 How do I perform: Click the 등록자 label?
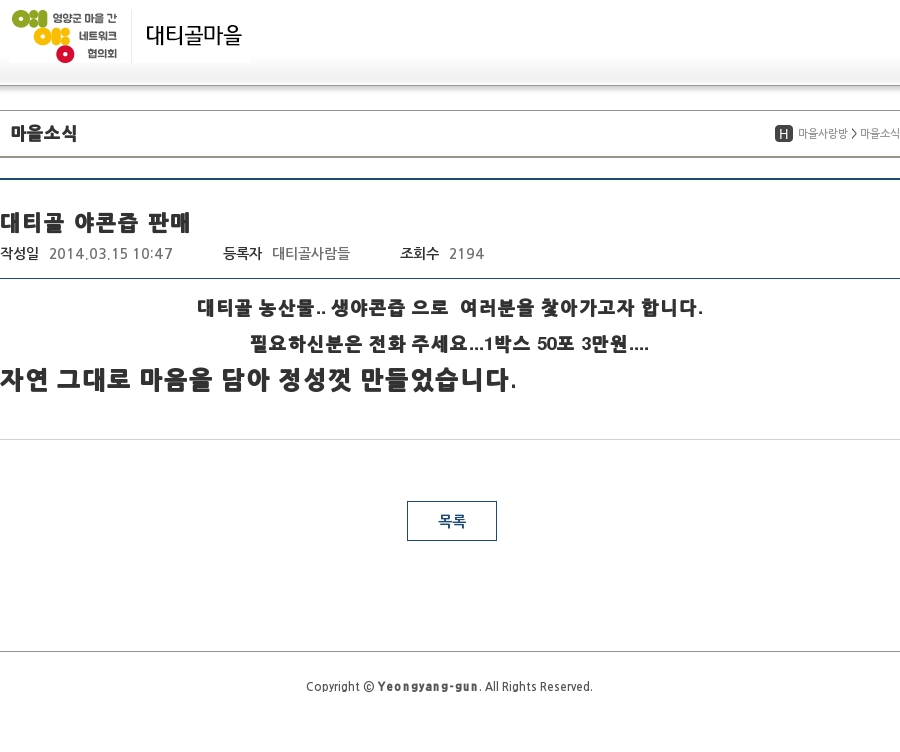(242, 254)
